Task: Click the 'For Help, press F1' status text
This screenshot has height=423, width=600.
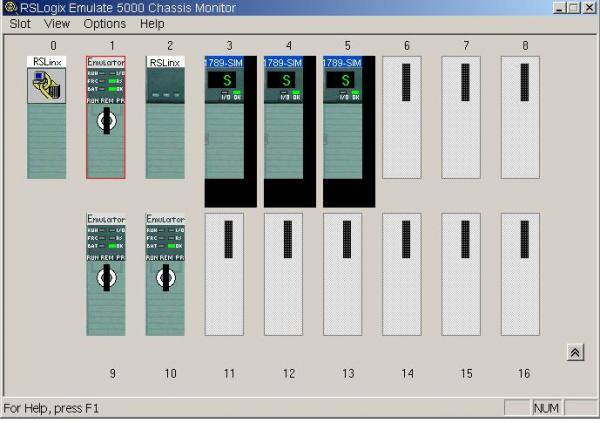Action: click(51, 408)
